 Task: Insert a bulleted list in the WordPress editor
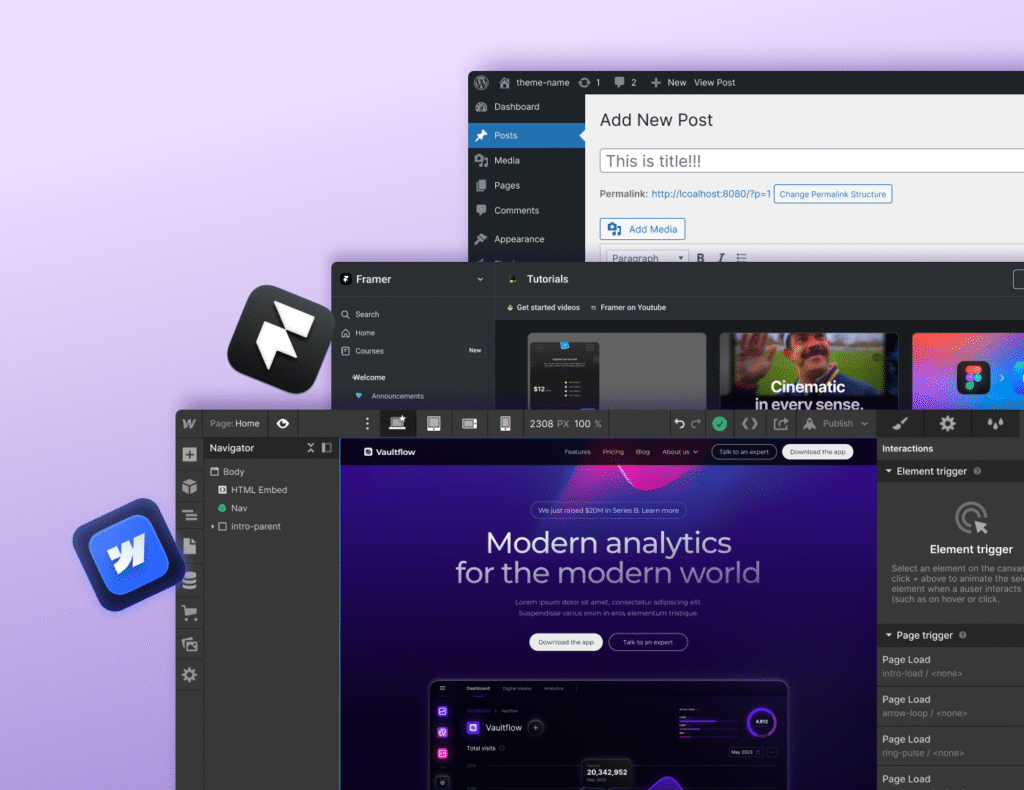tap(741, 258)
